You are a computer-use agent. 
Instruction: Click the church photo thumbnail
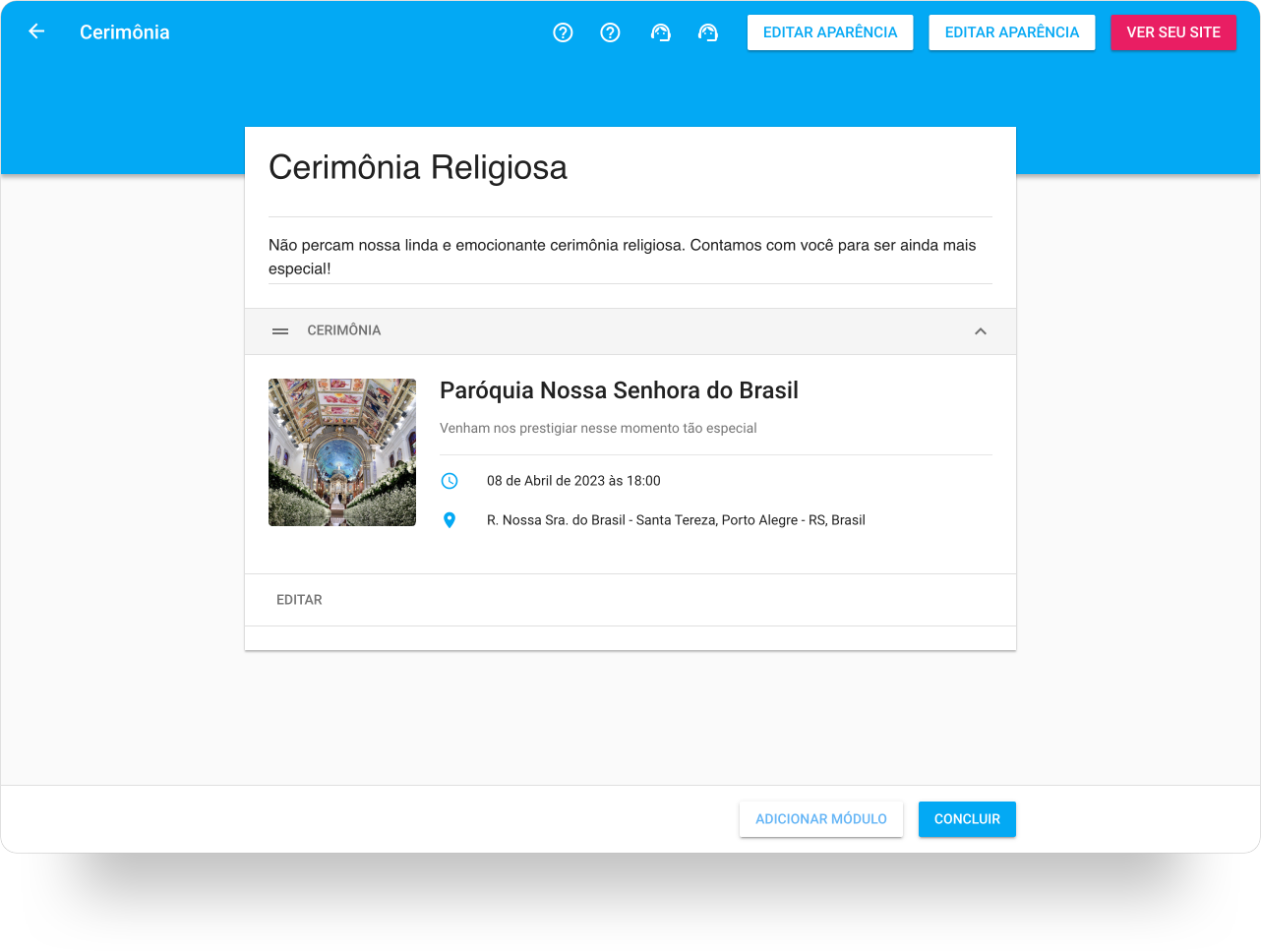(x=342, y=452)
